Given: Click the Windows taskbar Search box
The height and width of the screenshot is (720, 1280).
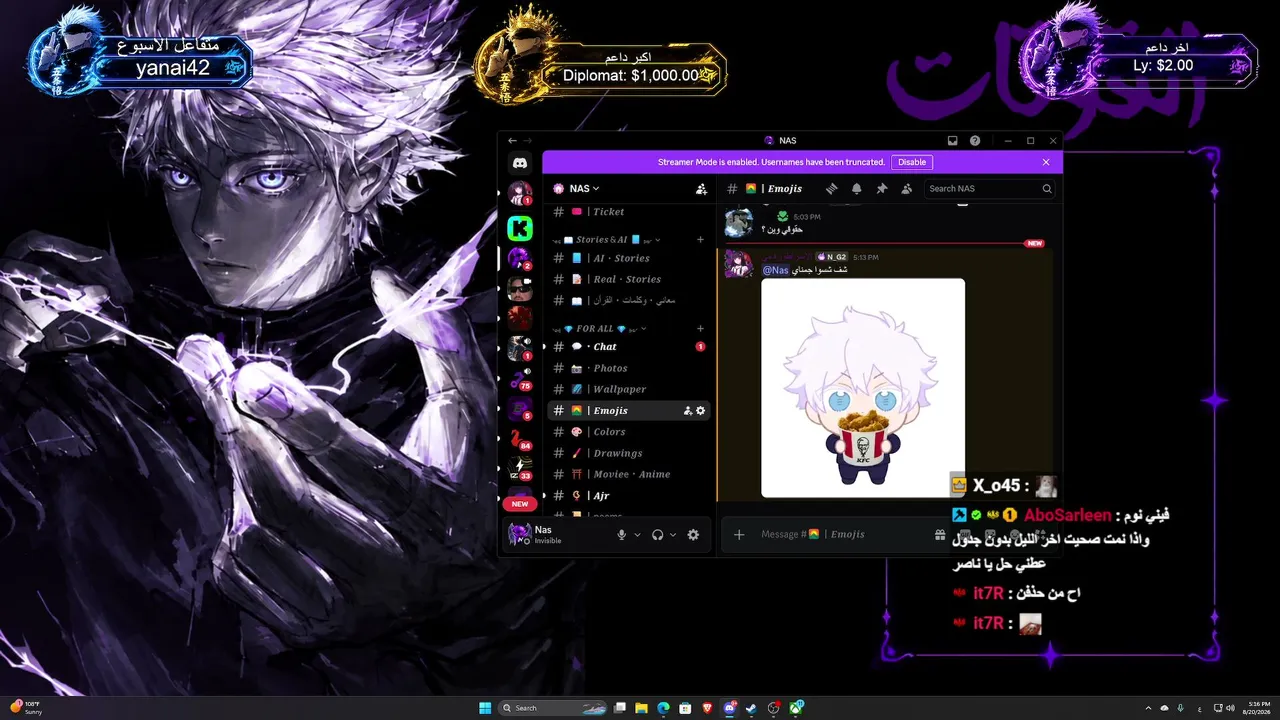Looking at the screenshot, I should coord(554,708).
